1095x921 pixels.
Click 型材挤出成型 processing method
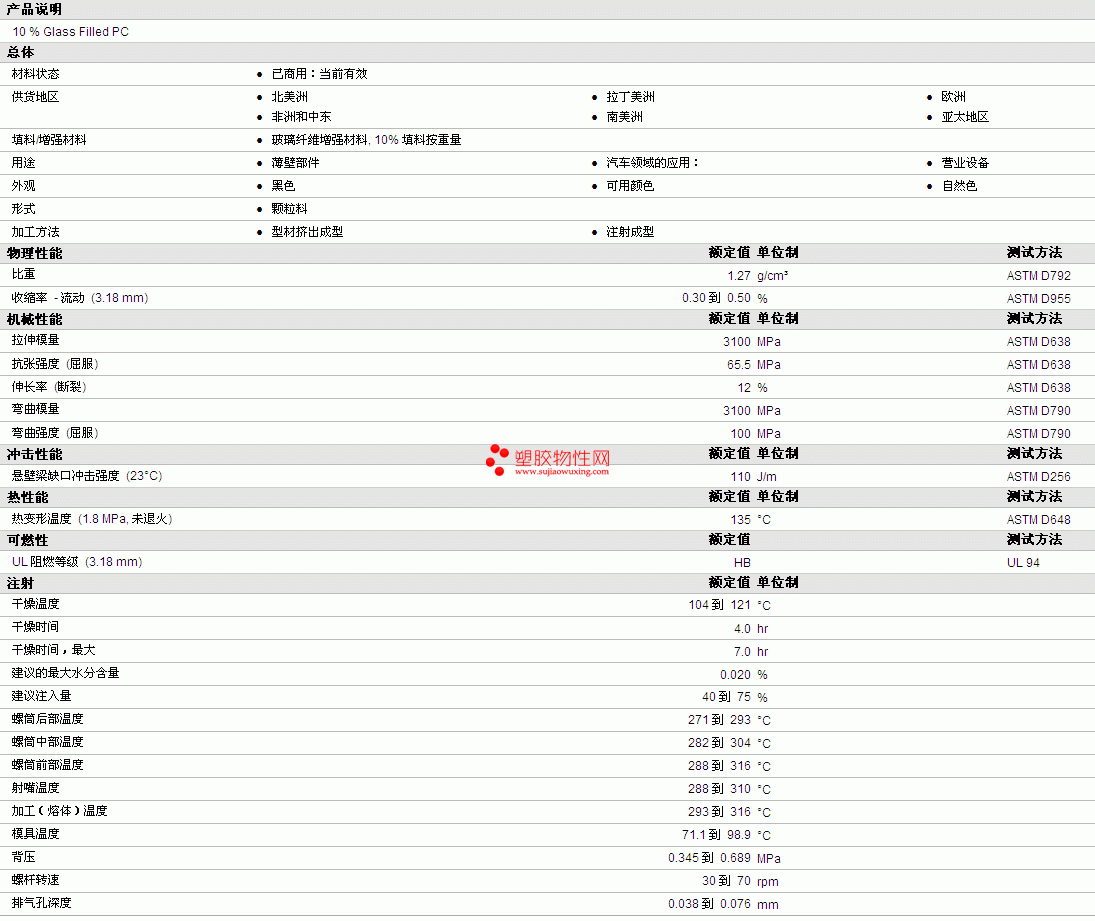point(307,232)
